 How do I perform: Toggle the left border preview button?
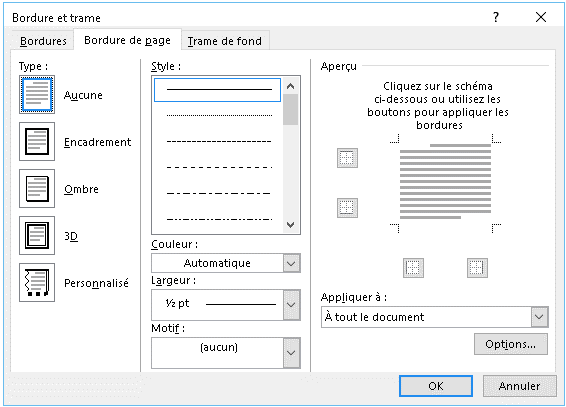[x=413, y=268]
